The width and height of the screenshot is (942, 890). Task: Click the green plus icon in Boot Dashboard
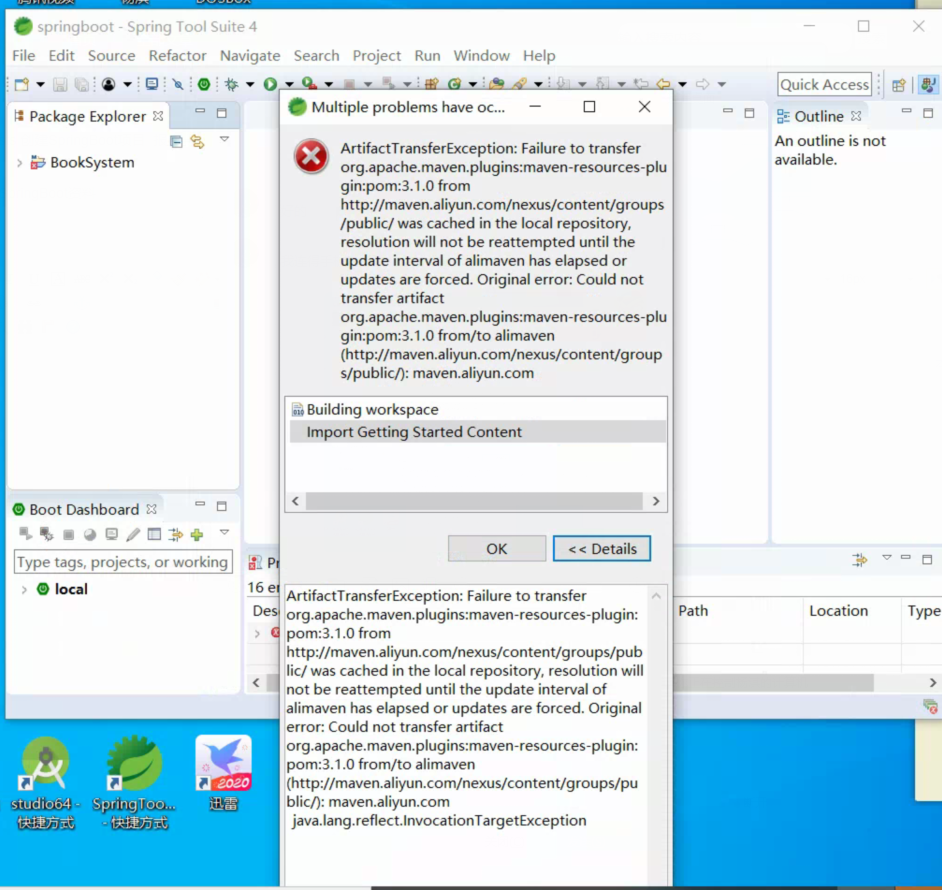197,535
